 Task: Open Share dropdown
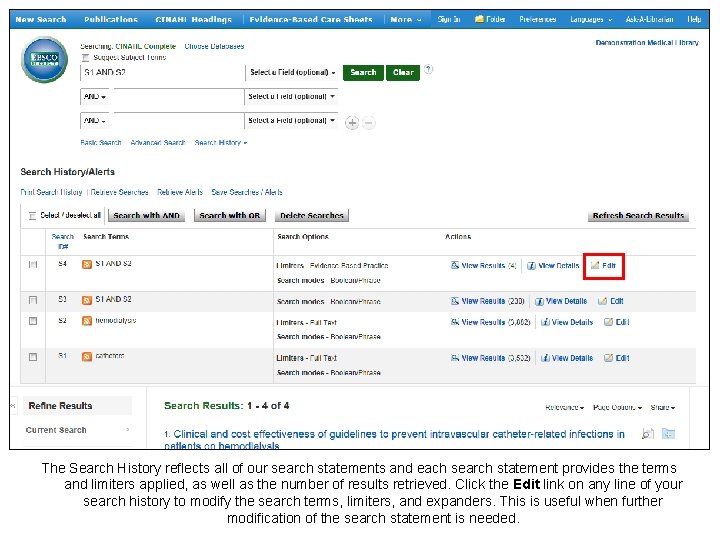[663, 407]
